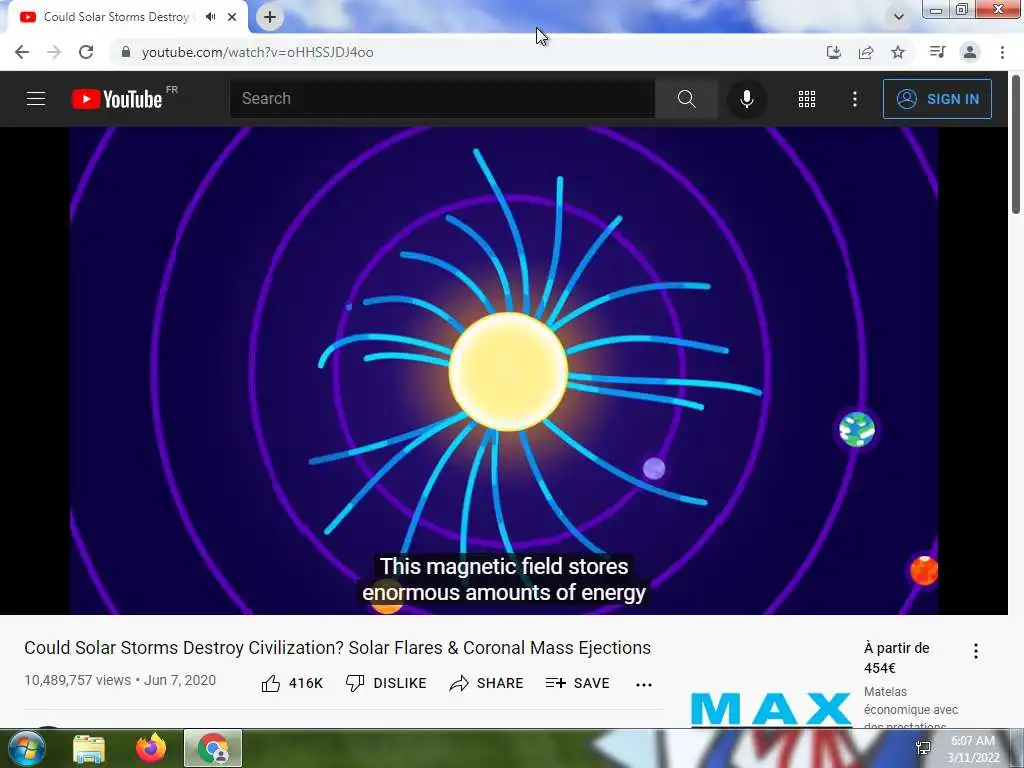Open the Chrome profile avatar
This screenshot has height=768, width=1024.
coord(970,52)
